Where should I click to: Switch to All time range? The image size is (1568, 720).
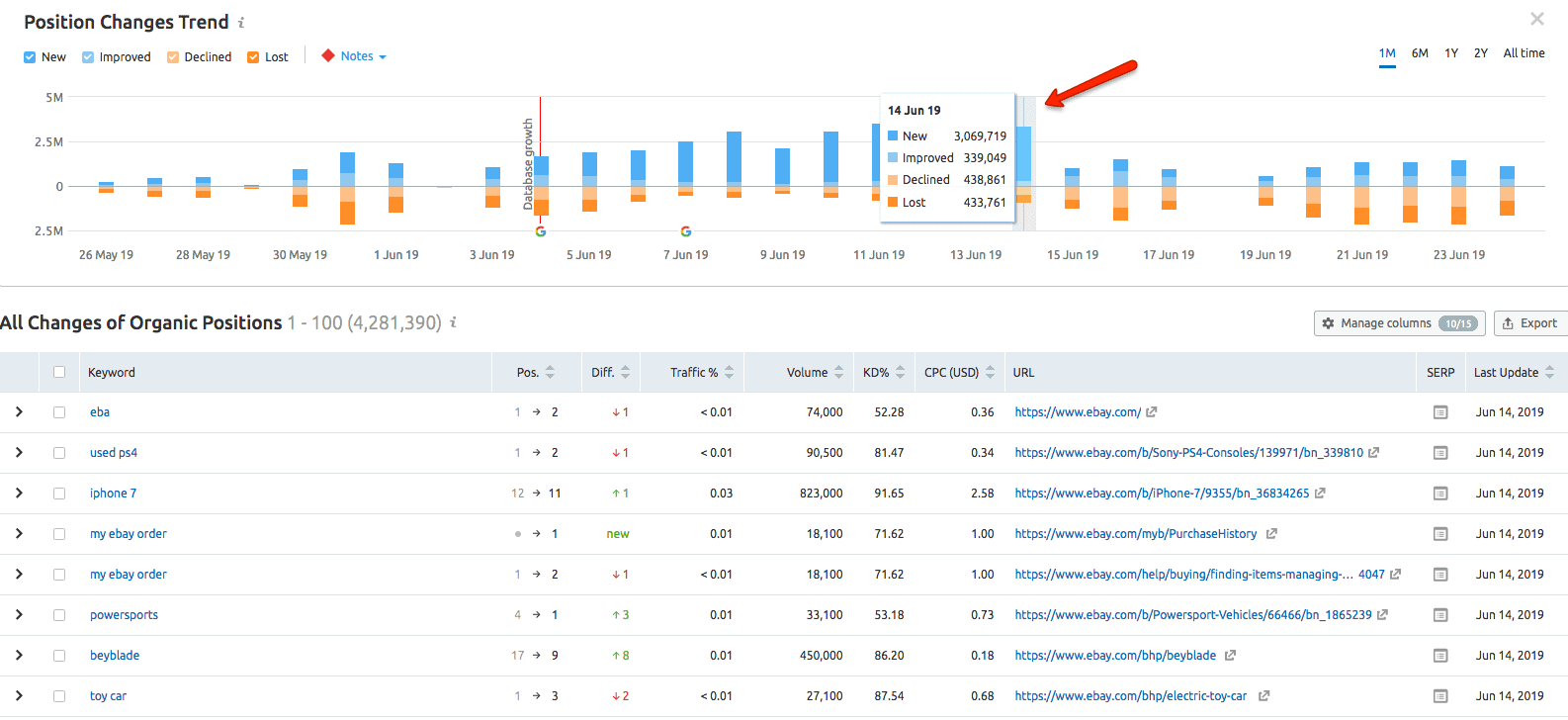tap(1524, 53)
